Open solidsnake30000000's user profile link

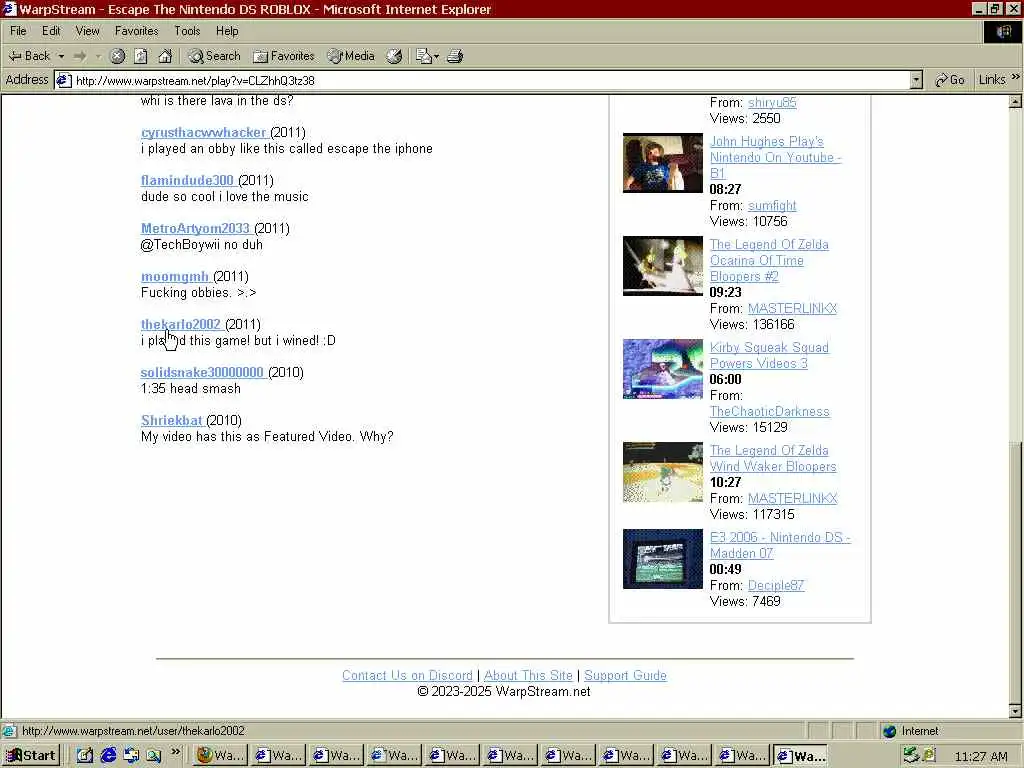[202, 372]
